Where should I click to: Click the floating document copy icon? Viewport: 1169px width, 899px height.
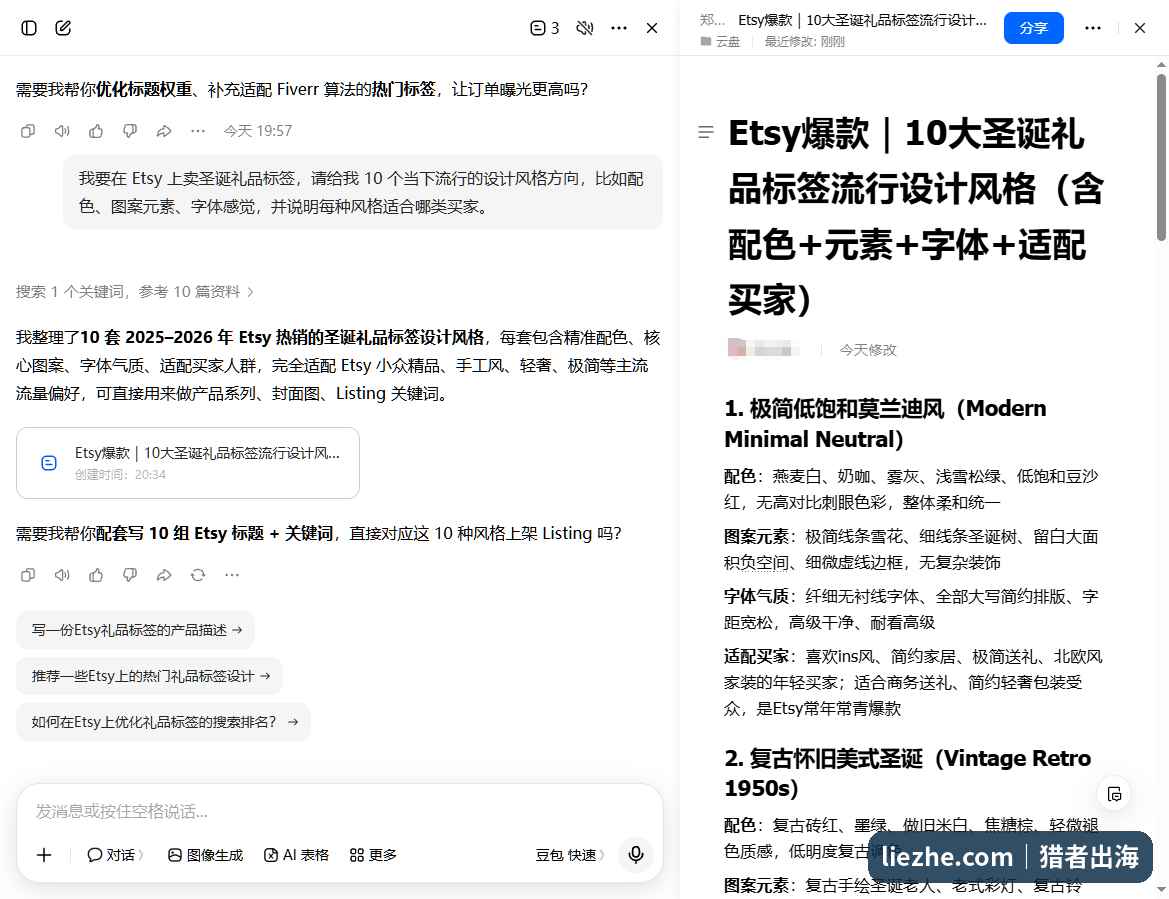tap(1115, 794)
